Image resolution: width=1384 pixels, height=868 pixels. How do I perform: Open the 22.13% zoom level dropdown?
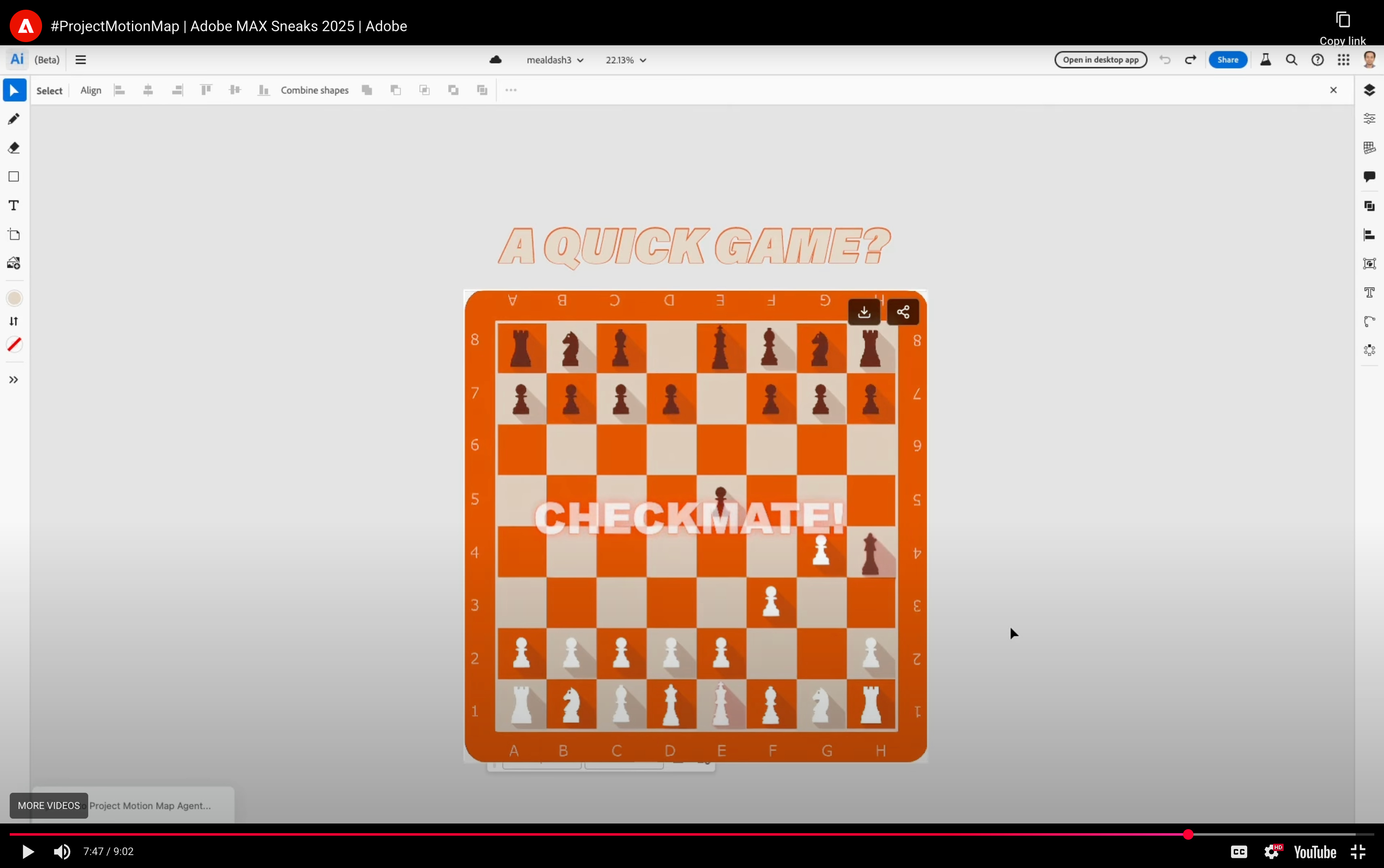pos(625,60)
